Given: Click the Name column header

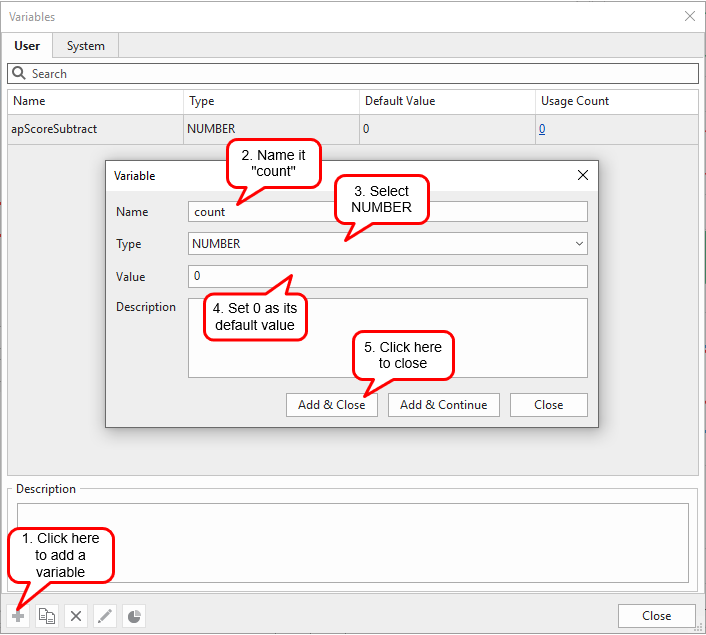Looking at the screenshot, I should [95, 101].
